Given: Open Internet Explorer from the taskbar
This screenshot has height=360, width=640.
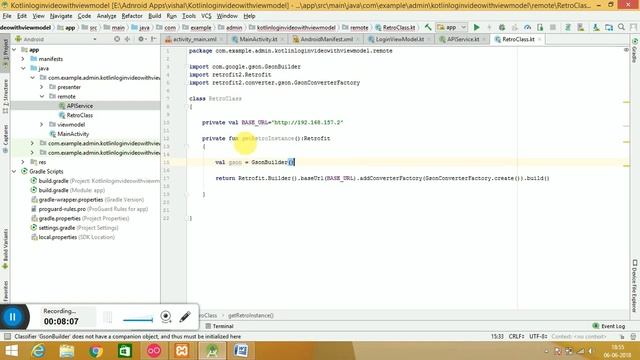Looking at the screenshot, I should 38,351.
